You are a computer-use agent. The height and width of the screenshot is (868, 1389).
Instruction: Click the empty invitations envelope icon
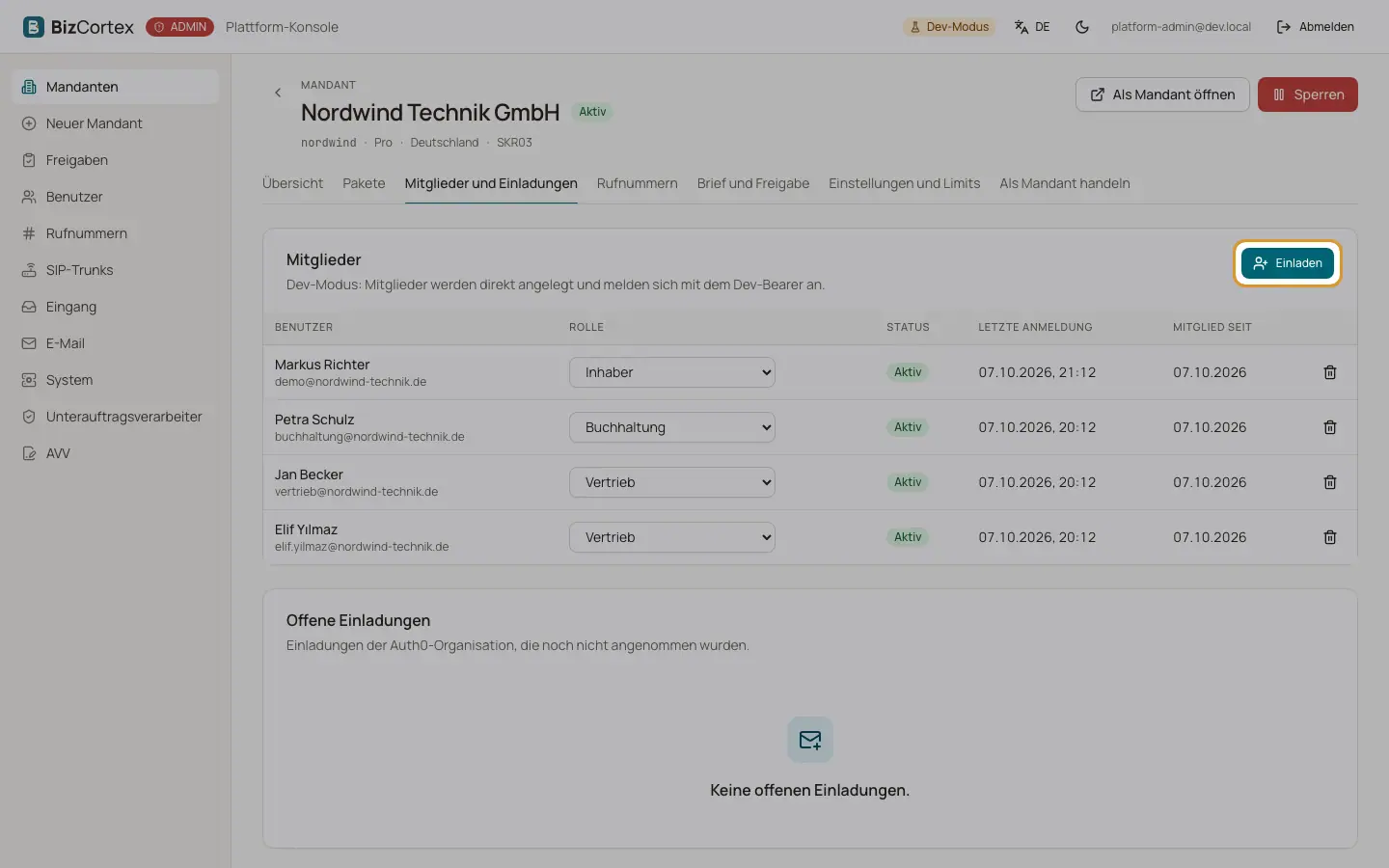(810, 740)
